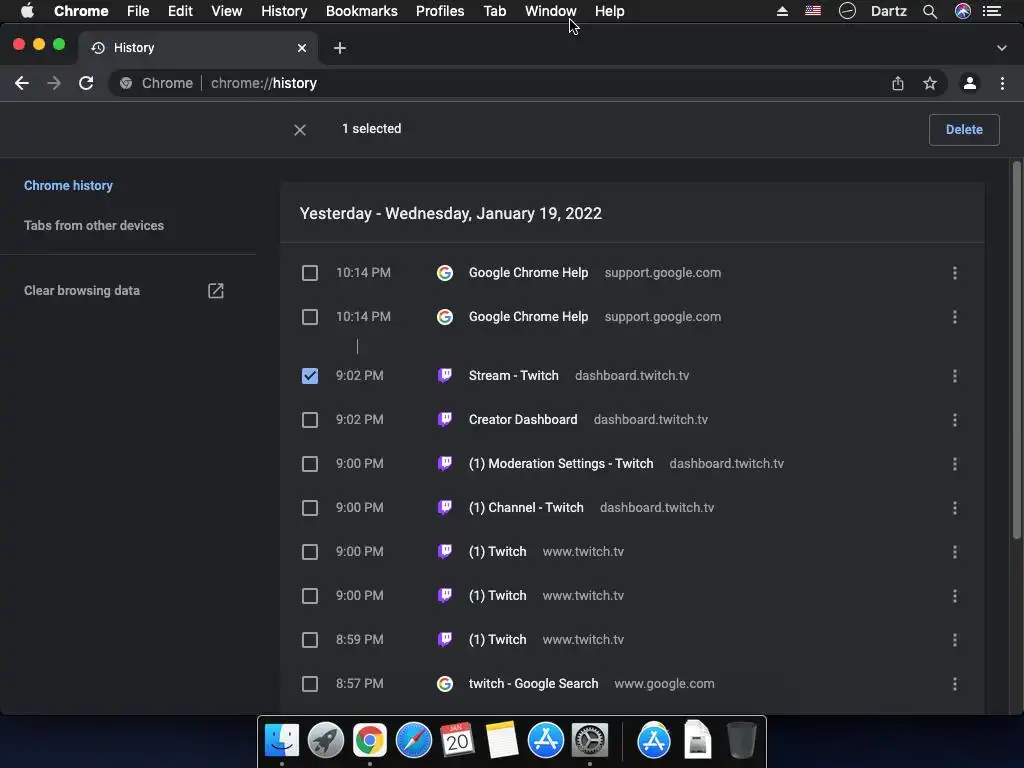Delete the selected history item
1024x768 pixels.
coord(964,130)
